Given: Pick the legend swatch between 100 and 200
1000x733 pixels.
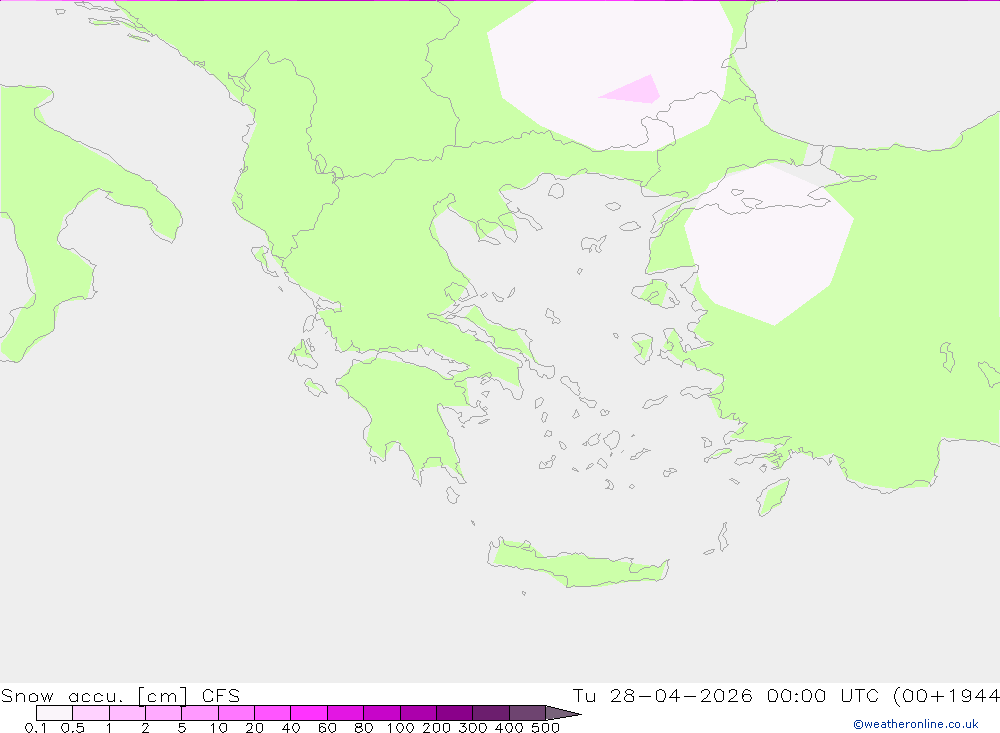Looking at the screenshot, I should coord(418,713).
